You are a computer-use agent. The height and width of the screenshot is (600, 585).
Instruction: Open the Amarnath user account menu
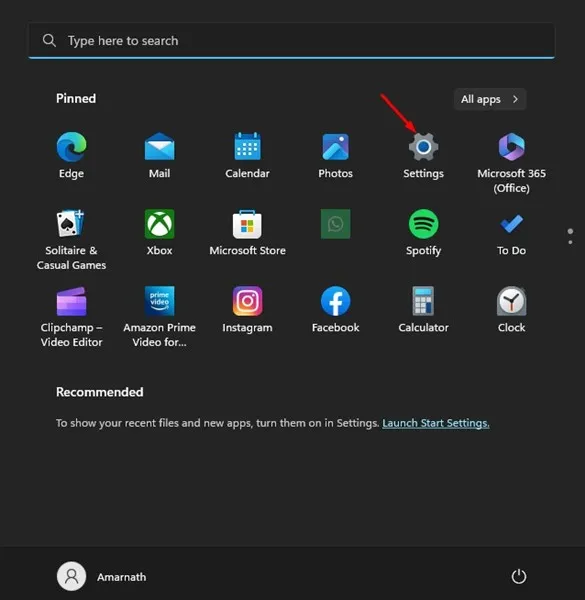pos(102,577)
